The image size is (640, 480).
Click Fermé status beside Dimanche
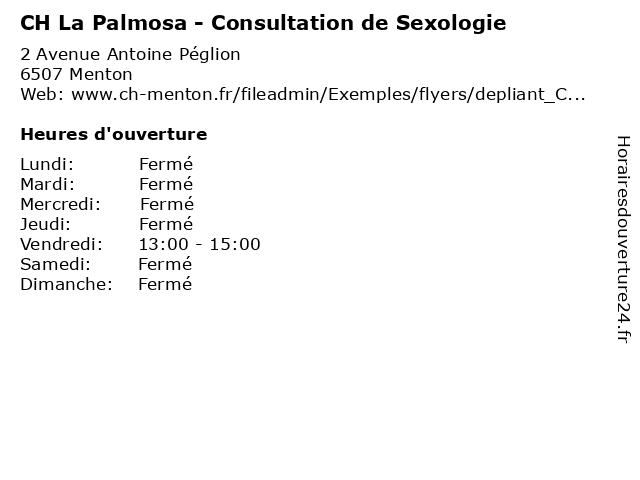165,284
